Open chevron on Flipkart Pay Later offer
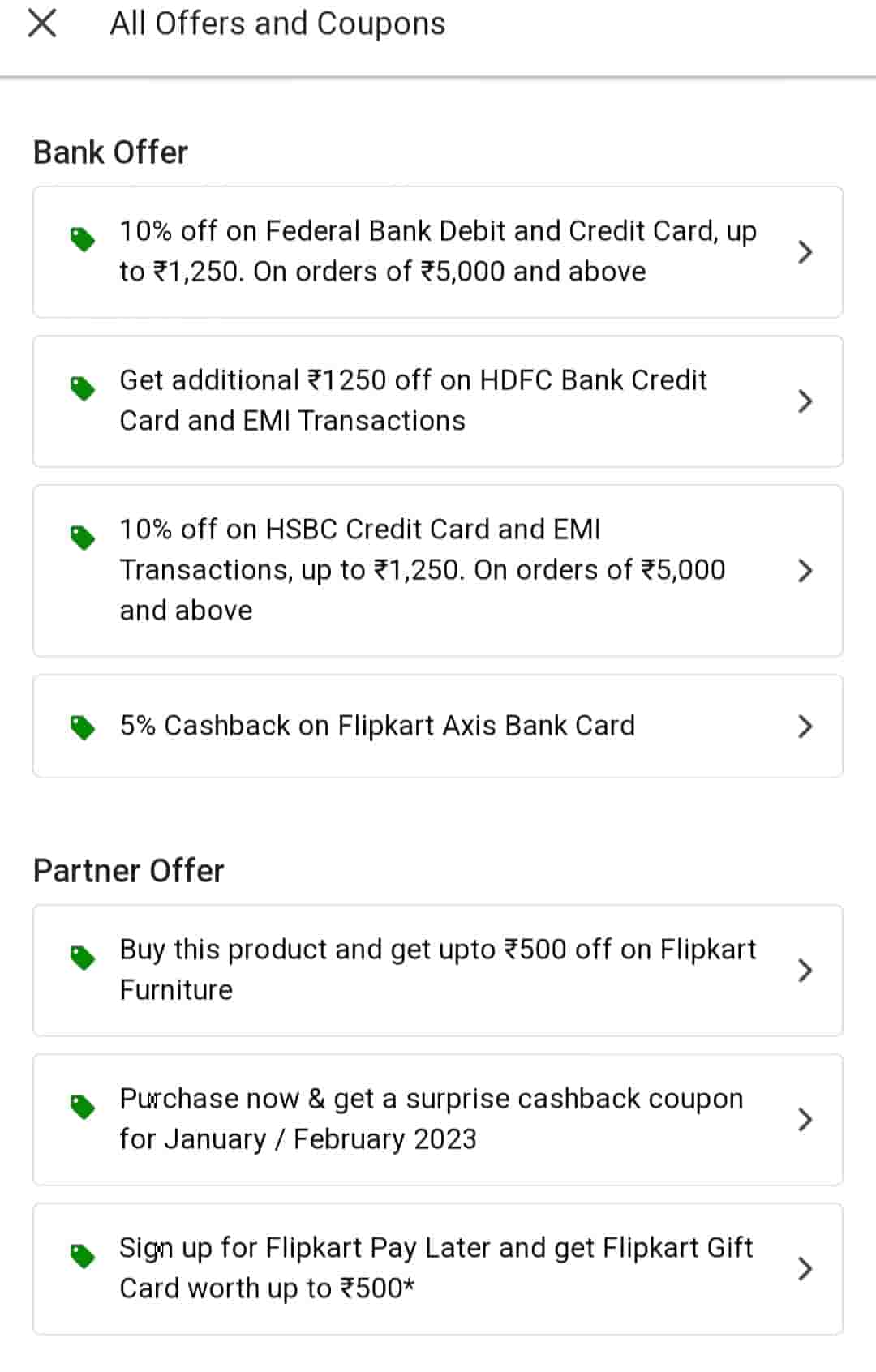The height and width of the screenshot is (1372, 876). click(805, 1269)
